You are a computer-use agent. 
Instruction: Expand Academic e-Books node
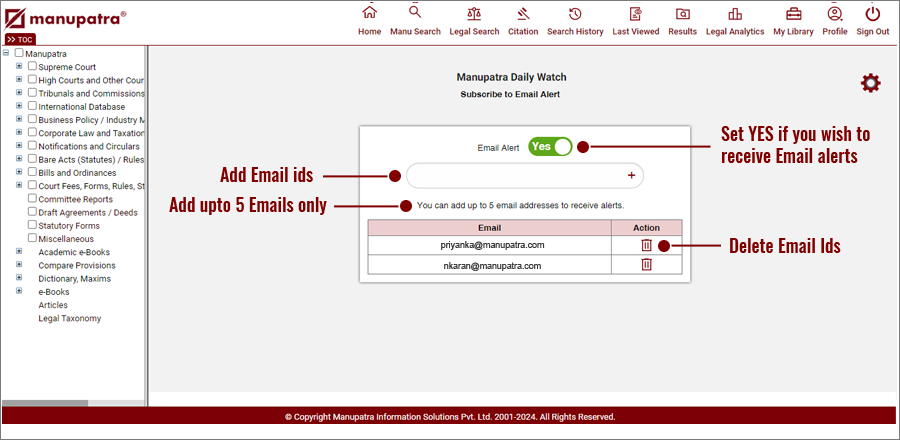coord(19,251)
